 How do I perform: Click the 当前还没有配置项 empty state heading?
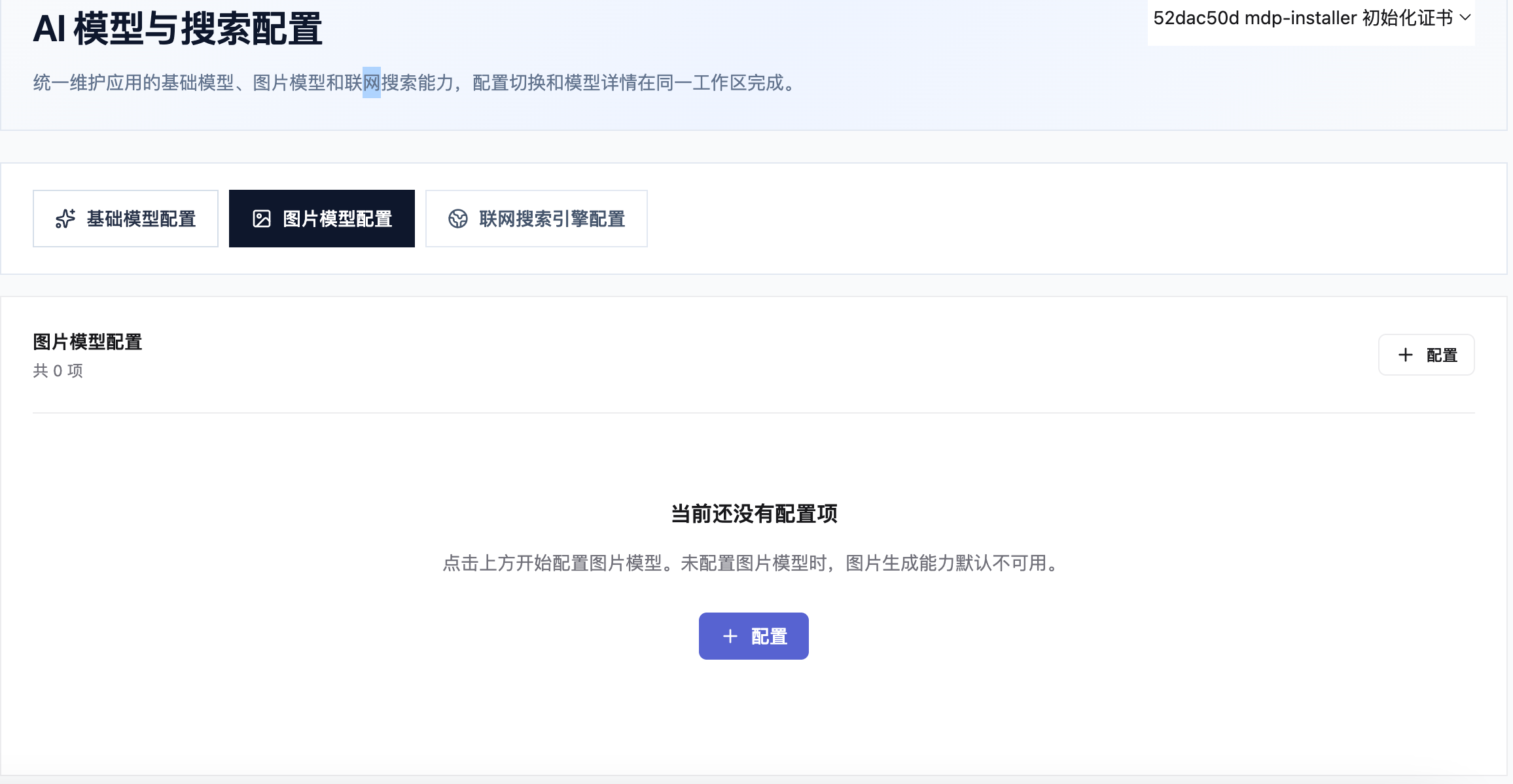[x=754, y=514]
